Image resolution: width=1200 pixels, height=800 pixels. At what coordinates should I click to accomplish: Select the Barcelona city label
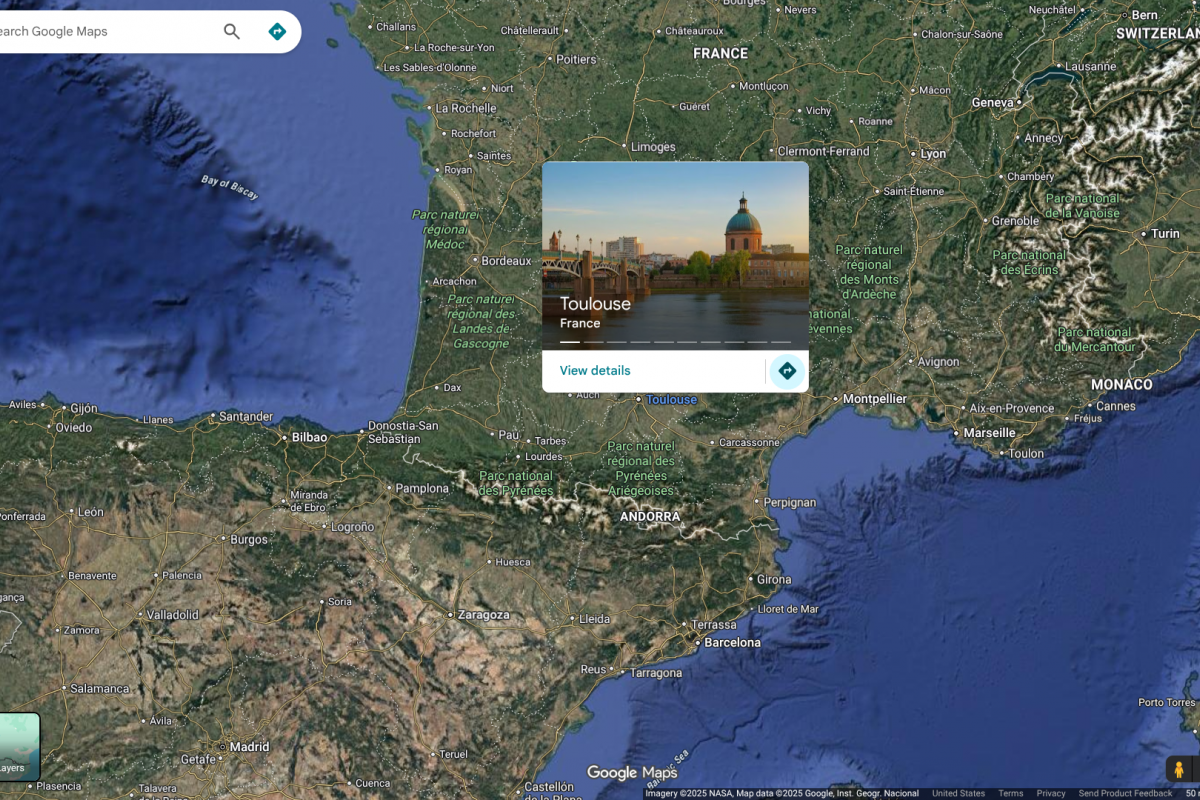click(732, 643)
